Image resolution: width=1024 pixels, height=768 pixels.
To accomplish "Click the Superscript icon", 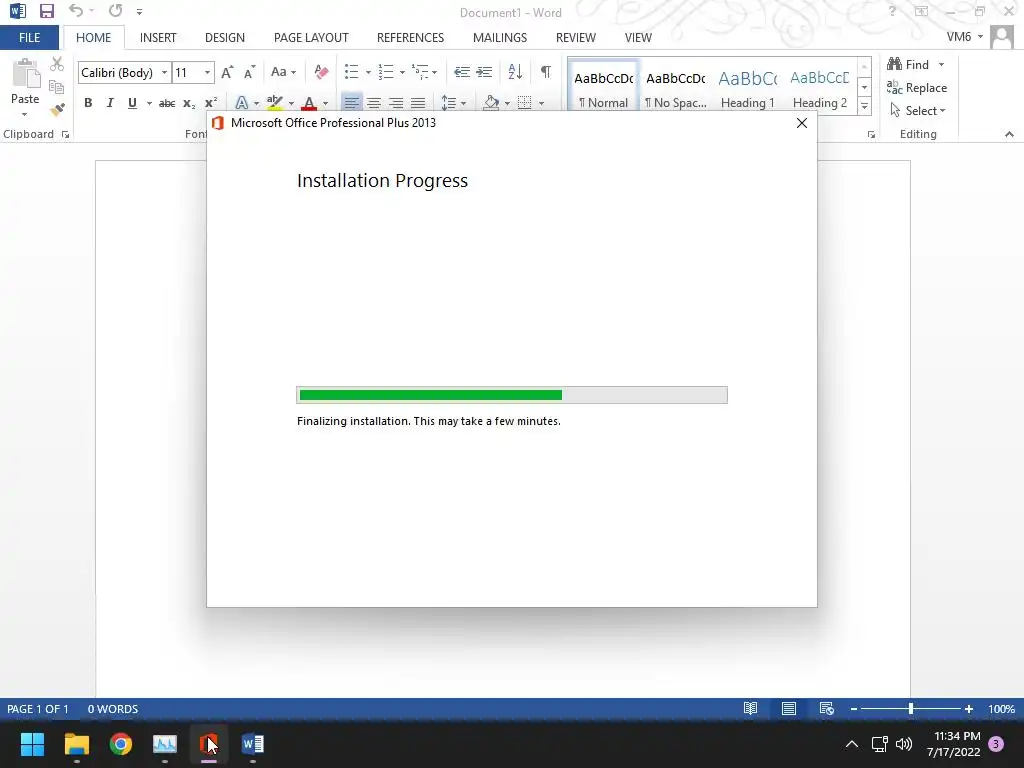I will point(210,103).
